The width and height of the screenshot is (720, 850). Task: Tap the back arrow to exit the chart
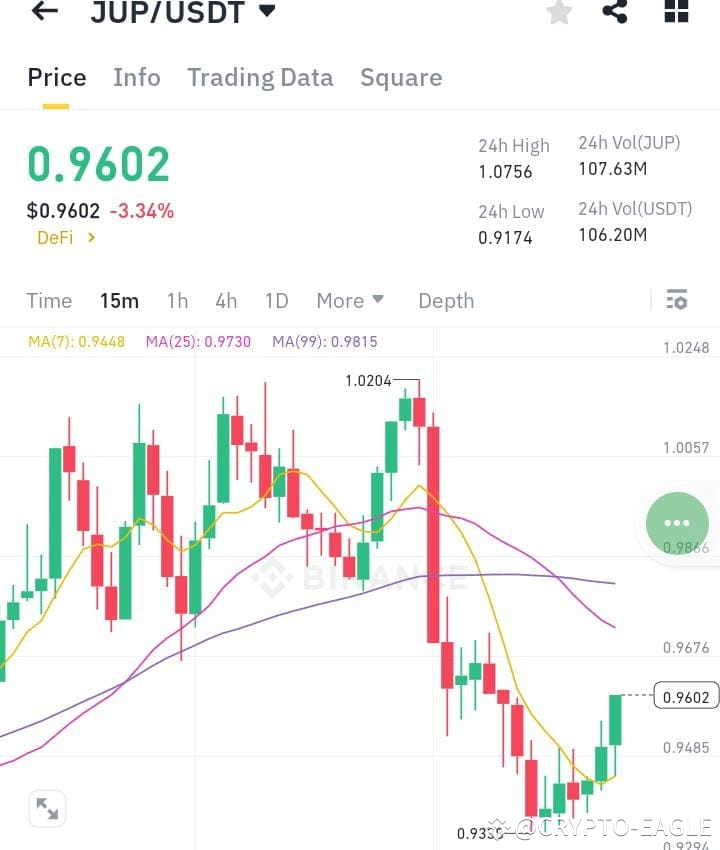pyautogui.click(x=41, y=12)
